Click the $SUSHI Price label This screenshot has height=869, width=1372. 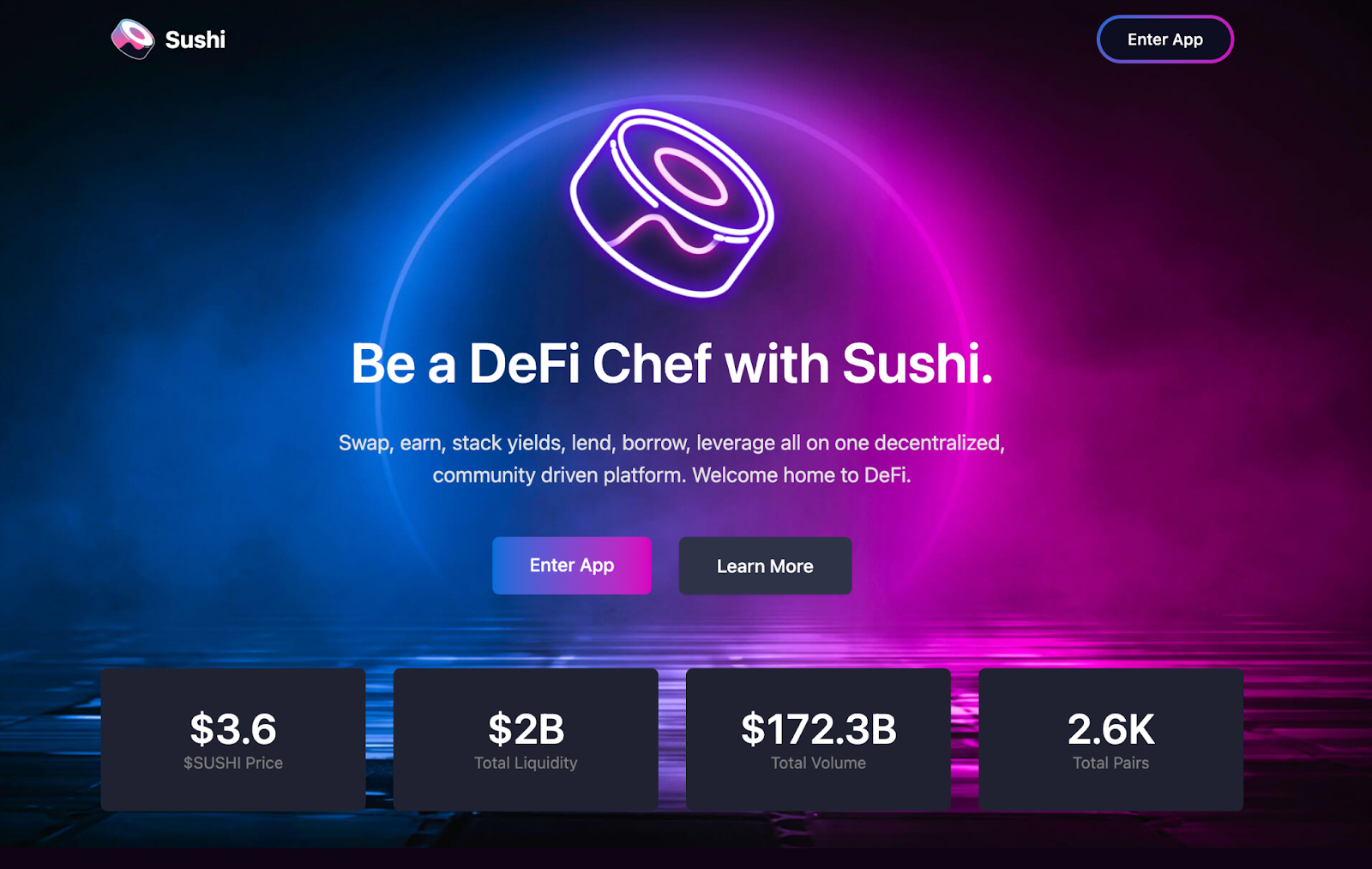pyautogui.click(x=233, y=763)
